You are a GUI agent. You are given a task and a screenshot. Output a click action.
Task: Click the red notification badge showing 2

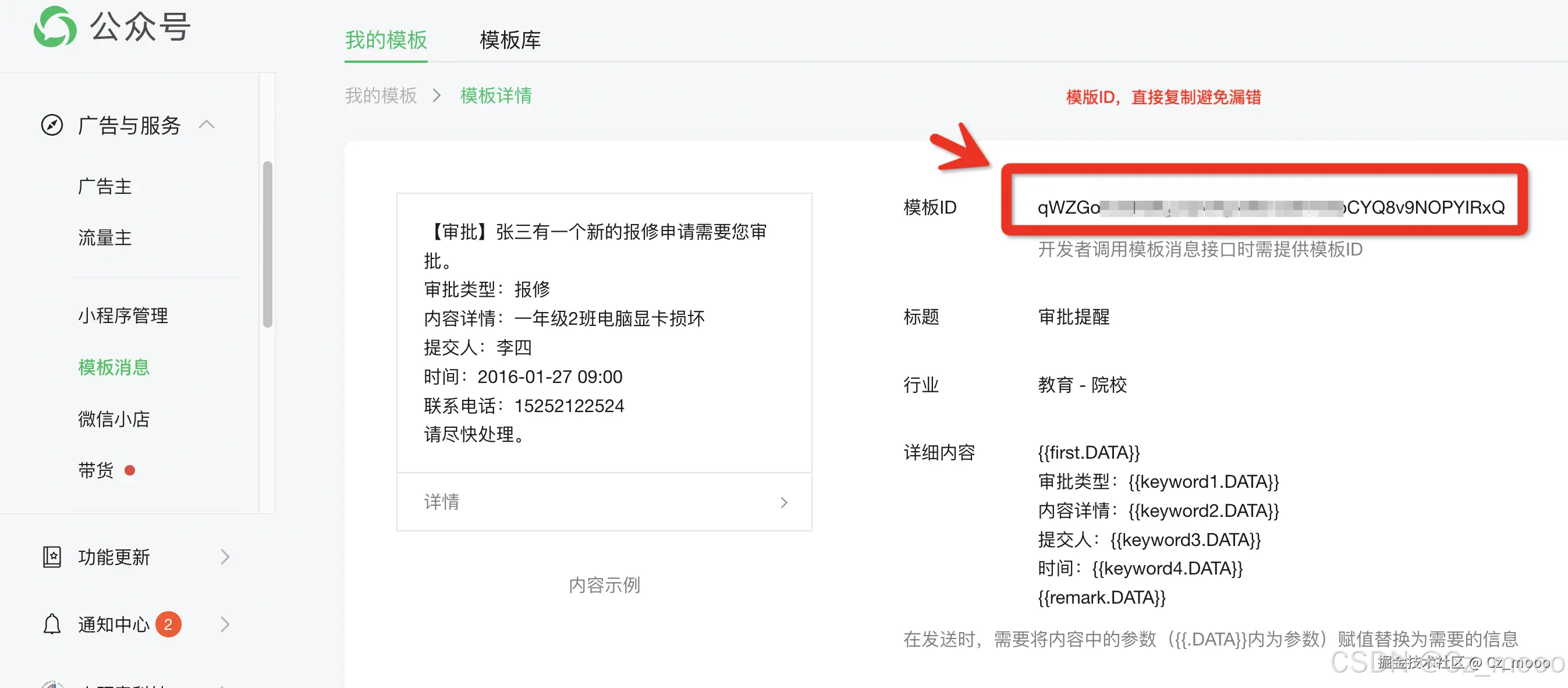tap(168, 624)
